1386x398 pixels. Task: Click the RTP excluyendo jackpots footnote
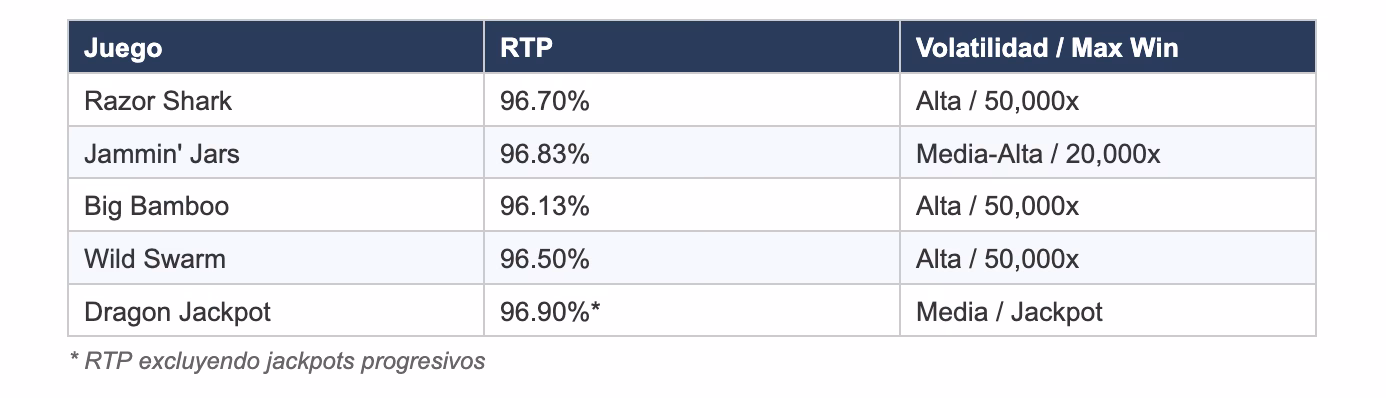(x=277, y=361)
